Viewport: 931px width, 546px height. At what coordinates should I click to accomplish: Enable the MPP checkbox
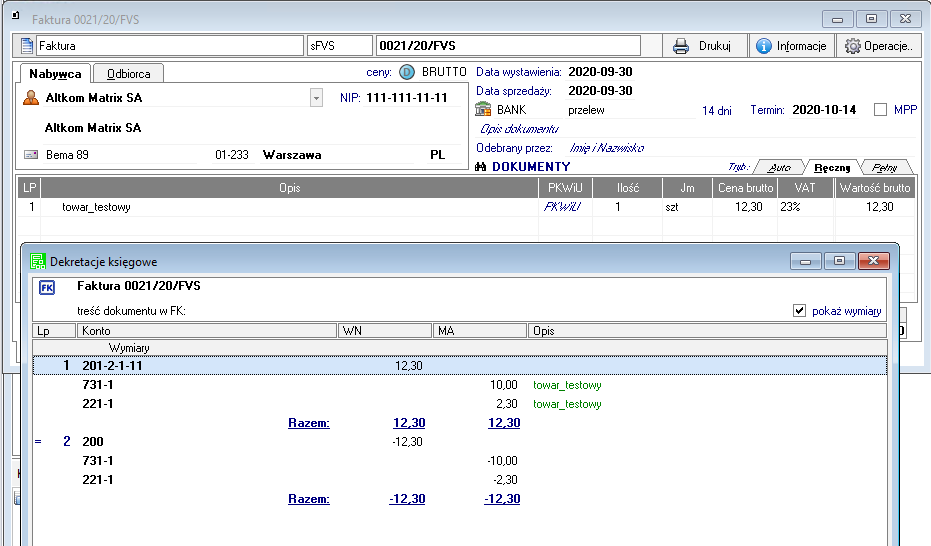880,110
